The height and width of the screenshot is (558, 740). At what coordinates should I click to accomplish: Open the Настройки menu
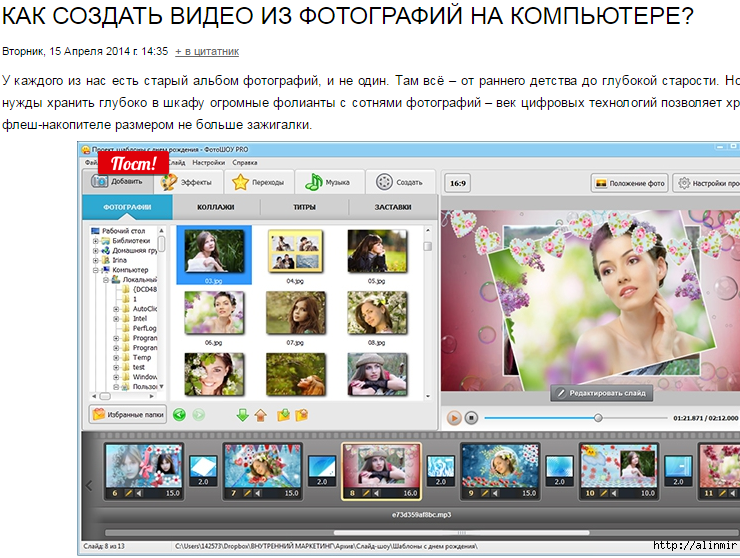pos(209,162)
